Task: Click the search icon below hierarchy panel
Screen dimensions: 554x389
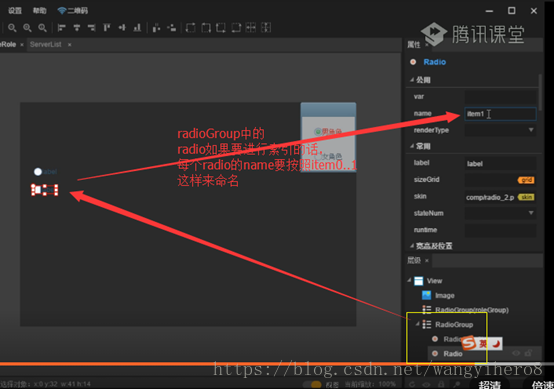Action: [456, 384]
